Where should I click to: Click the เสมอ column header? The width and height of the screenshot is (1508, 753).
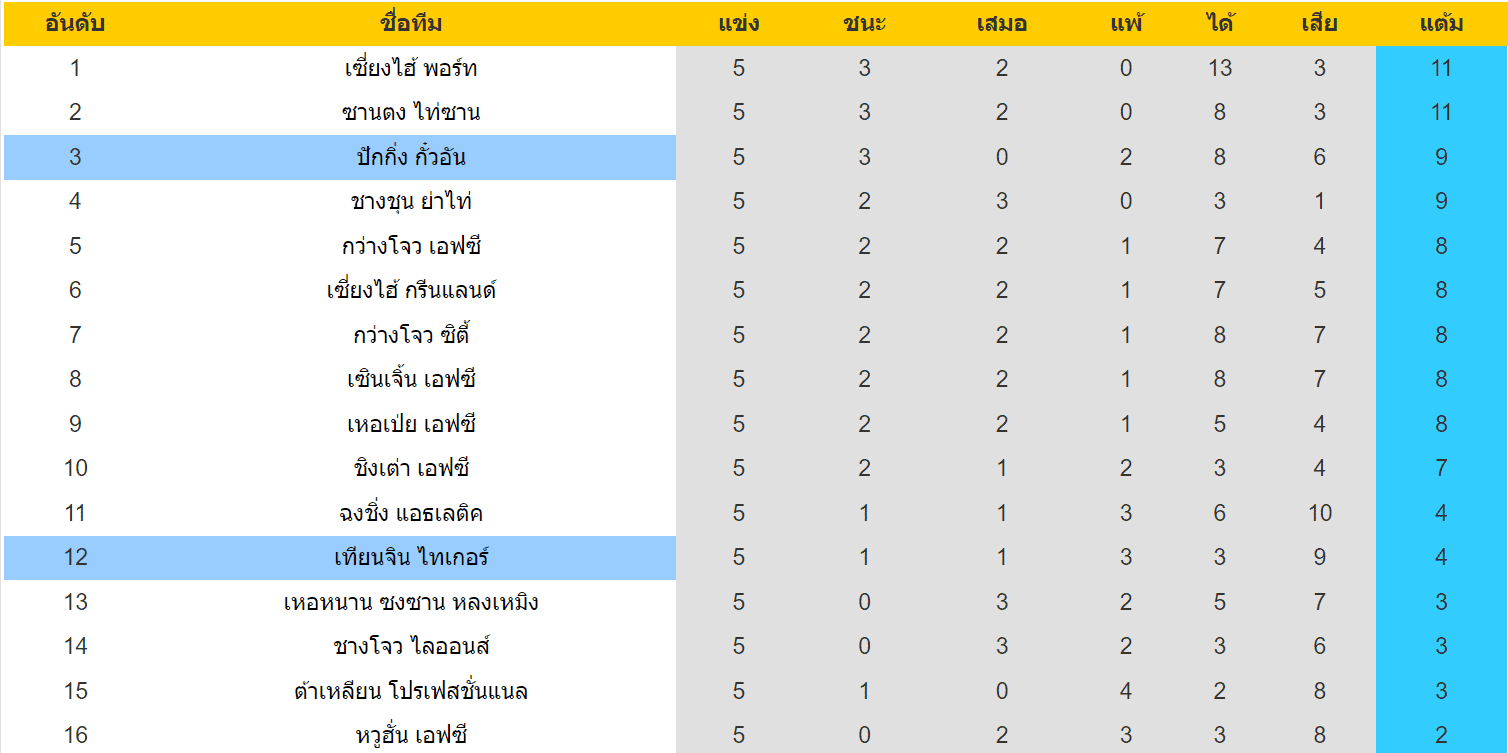pos(1002,24)
